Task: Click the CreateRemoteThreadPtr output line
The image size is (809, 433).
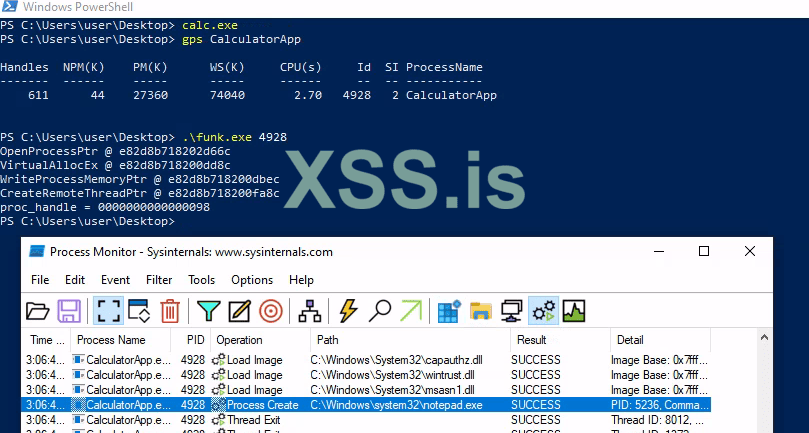Action: pyautogui.click(x=140, y=193)
